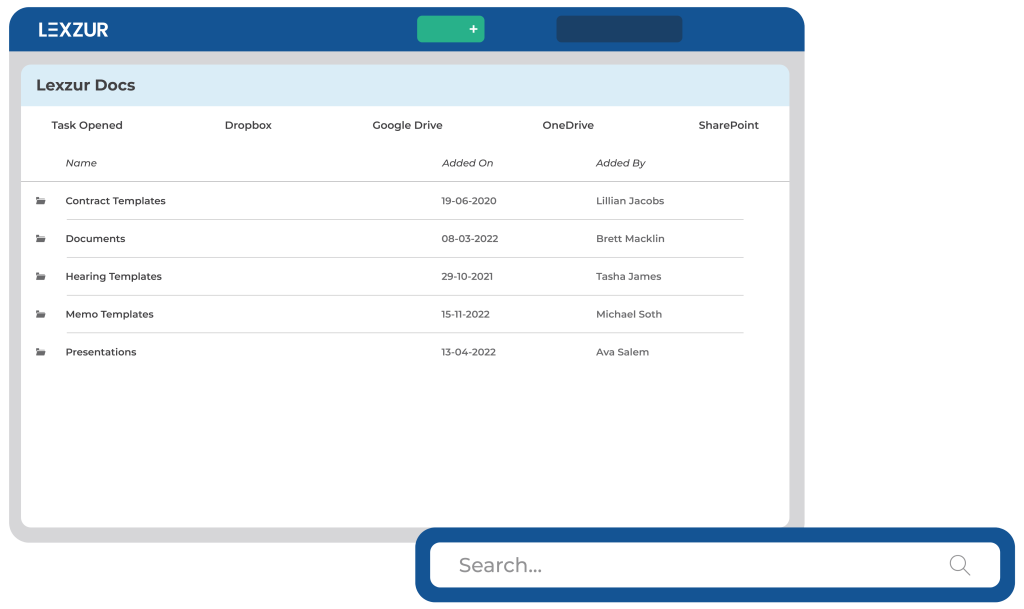
Task: Sort by the Added On column header
Action: (x=467, y=163)
